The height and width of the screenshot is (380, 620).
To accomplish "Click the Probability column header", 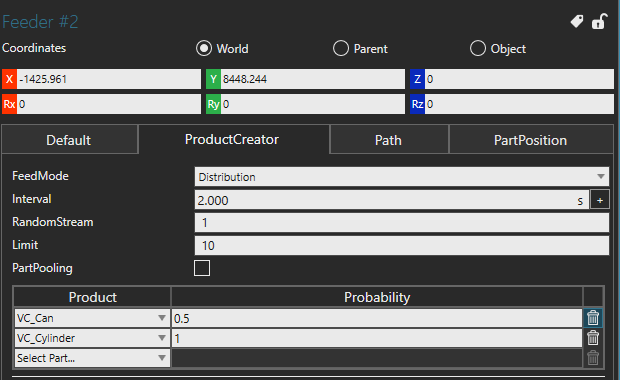I will pyautogui.click(x=377, y=297).
